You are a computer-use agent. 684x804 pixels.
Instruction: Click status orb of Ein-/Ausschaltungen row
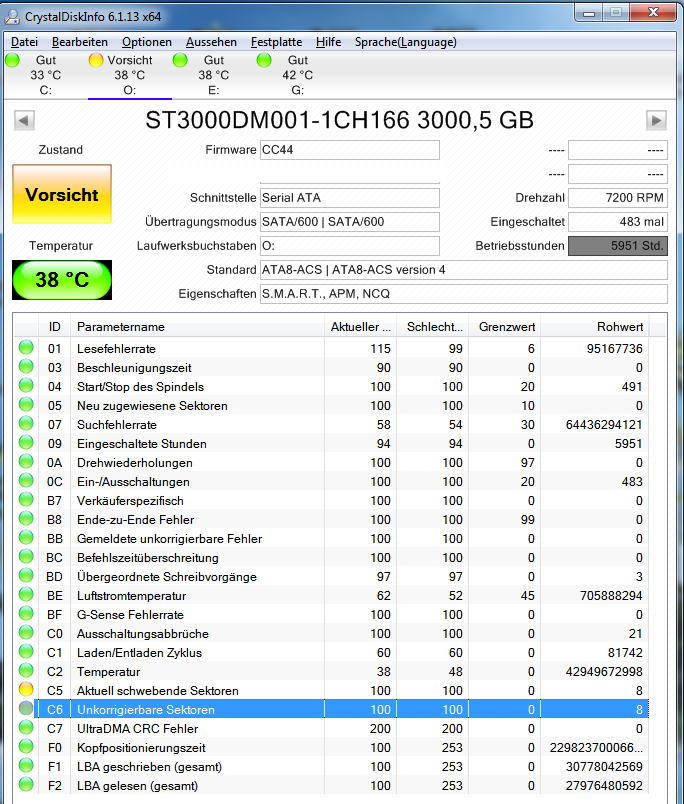[26, 480]
